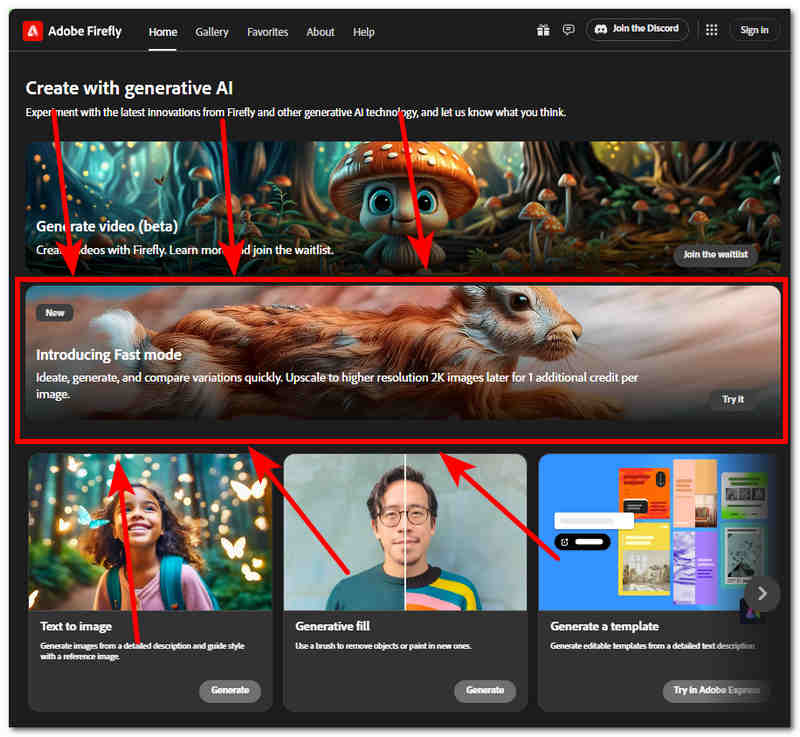The image size is (800, 737).
Task: Open the Generative fill thumbnail image
Action: [x=405, y=532]
